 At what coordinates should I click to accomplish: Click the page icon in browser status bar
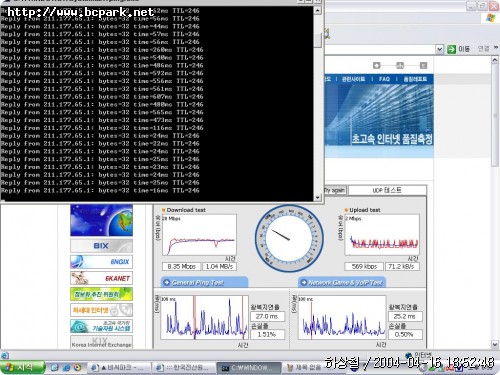(4, 355)
